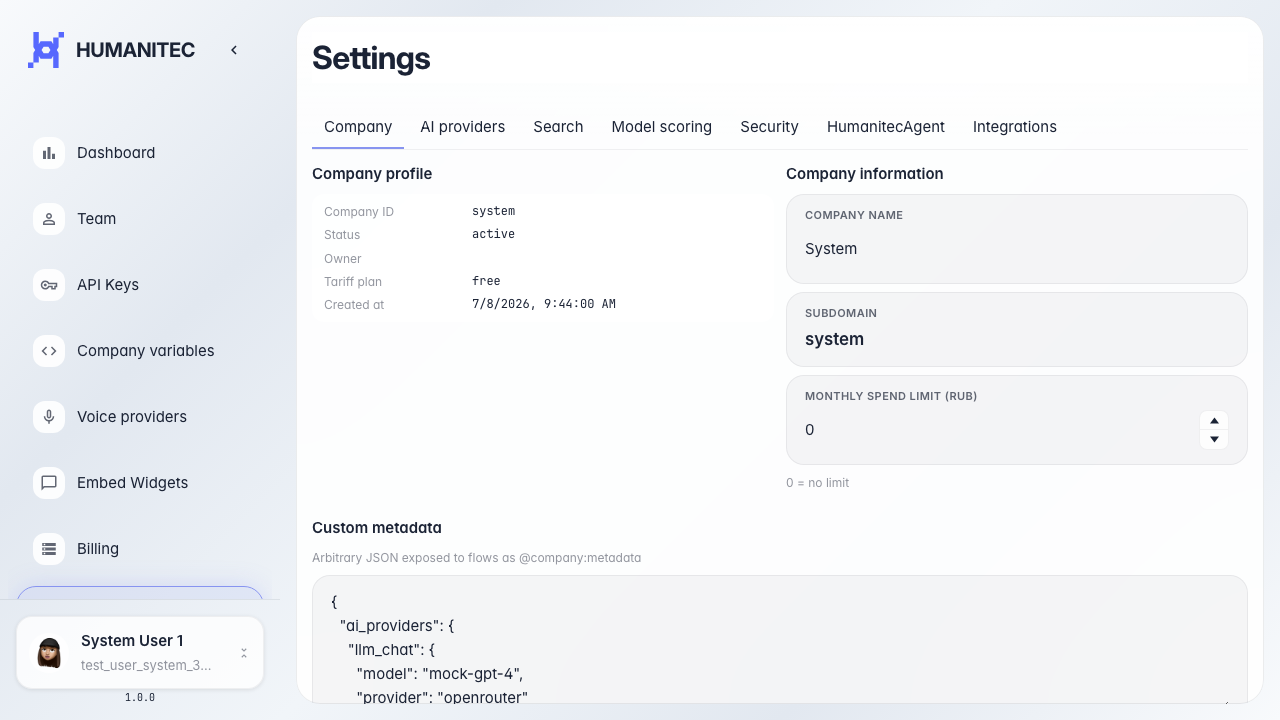The height and width of the screenshot is (720, 1280).
Task: Select the Company tab
Action: pyautogui.click(x=358, y=127)
